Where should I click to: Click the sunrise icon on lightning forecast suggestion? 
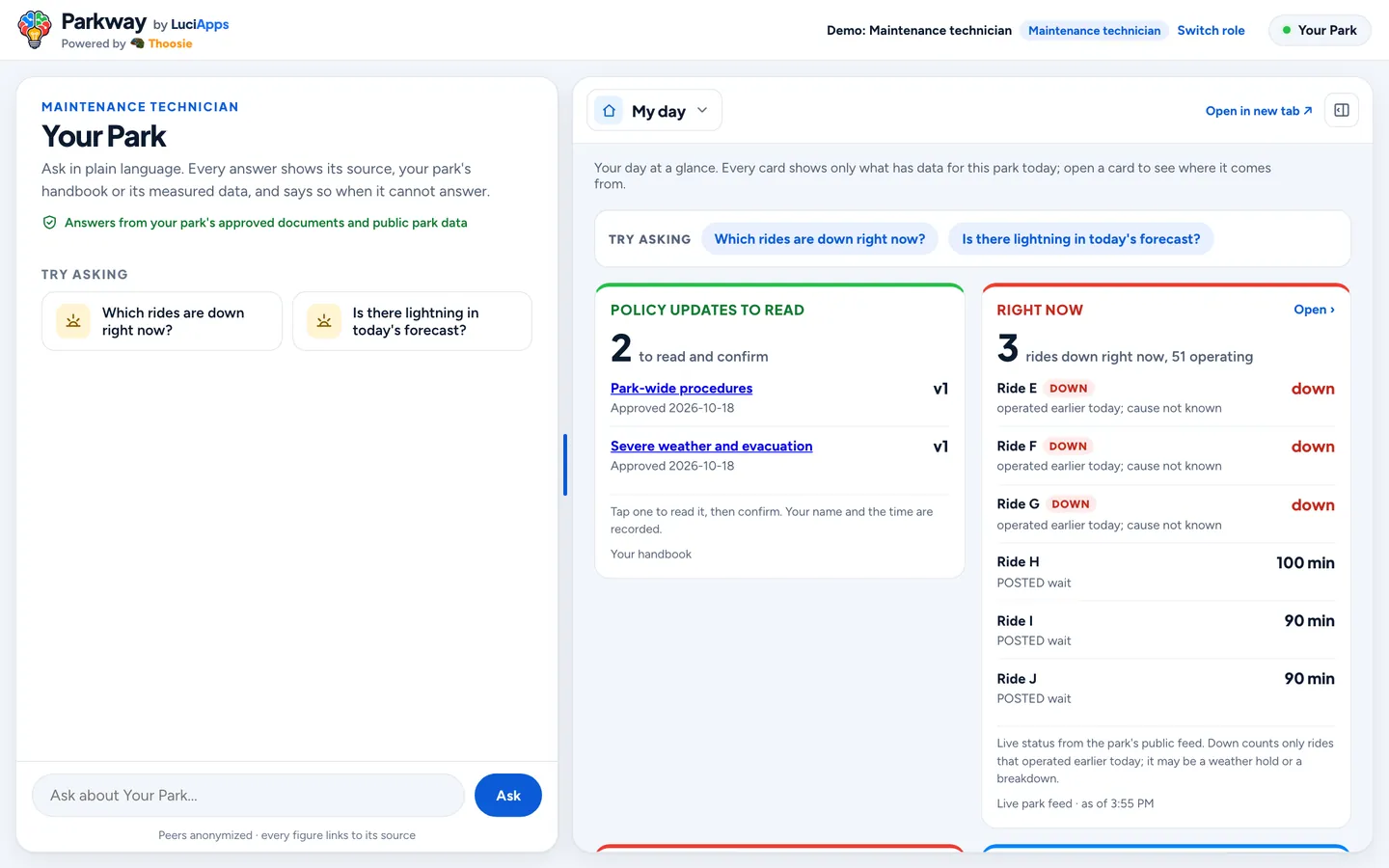(324, 321)
